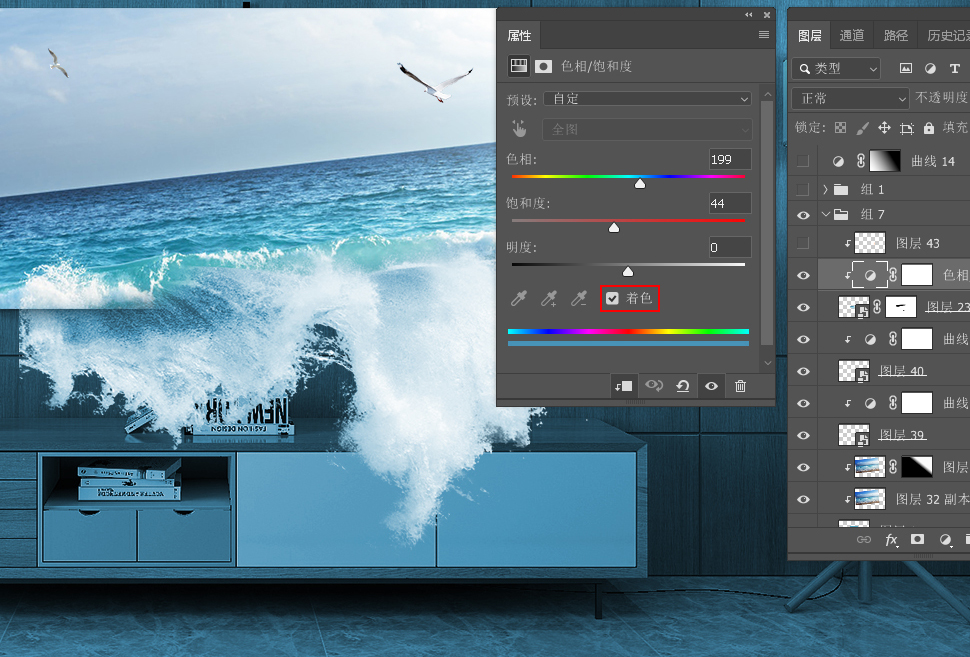Filter layers by type layers icon

[954, 68]
